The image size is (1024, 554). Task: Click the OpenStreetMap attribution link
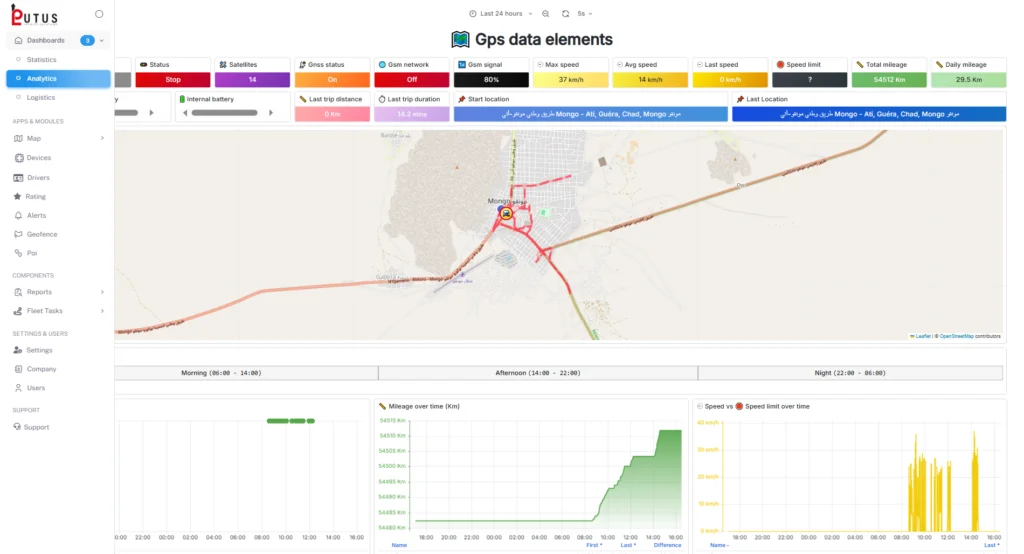[x=956, y=336]
